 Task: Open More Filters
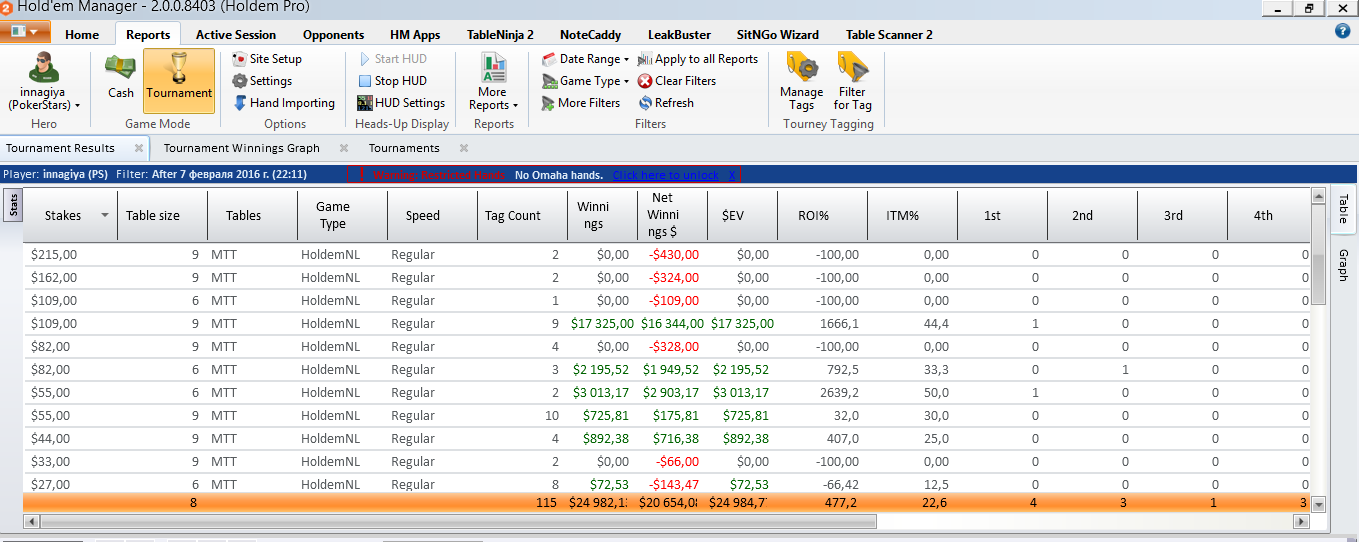[x=581, y=103]
